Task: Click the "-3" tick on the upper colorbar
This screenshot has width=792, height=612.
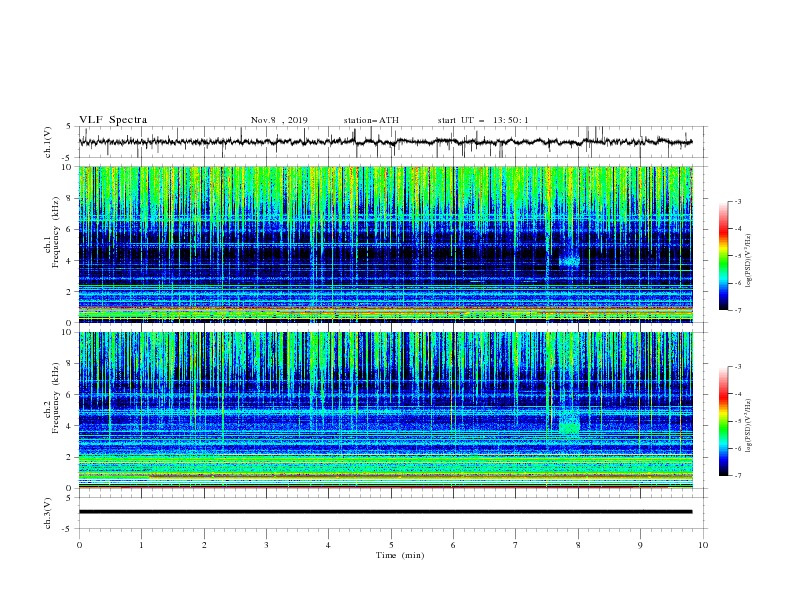Action: 737,201
